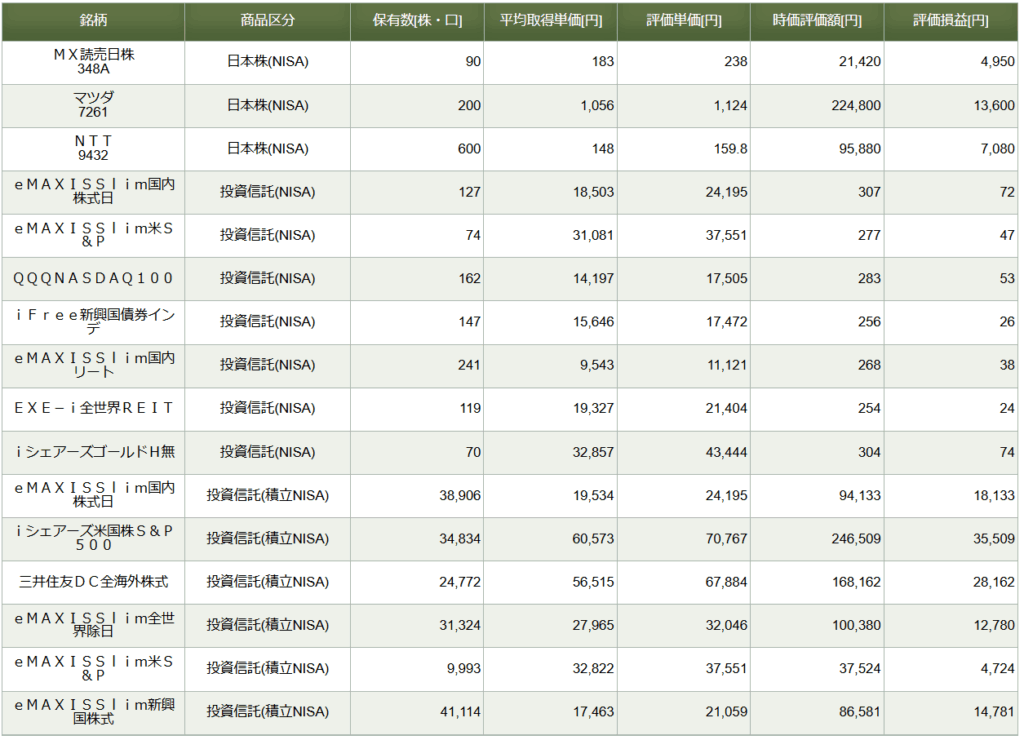Click the 三井住友DC全海外株式 fund name
The width and height of the screenshot is (1024, 740).
pyautogui.click(x=93, y=581)
